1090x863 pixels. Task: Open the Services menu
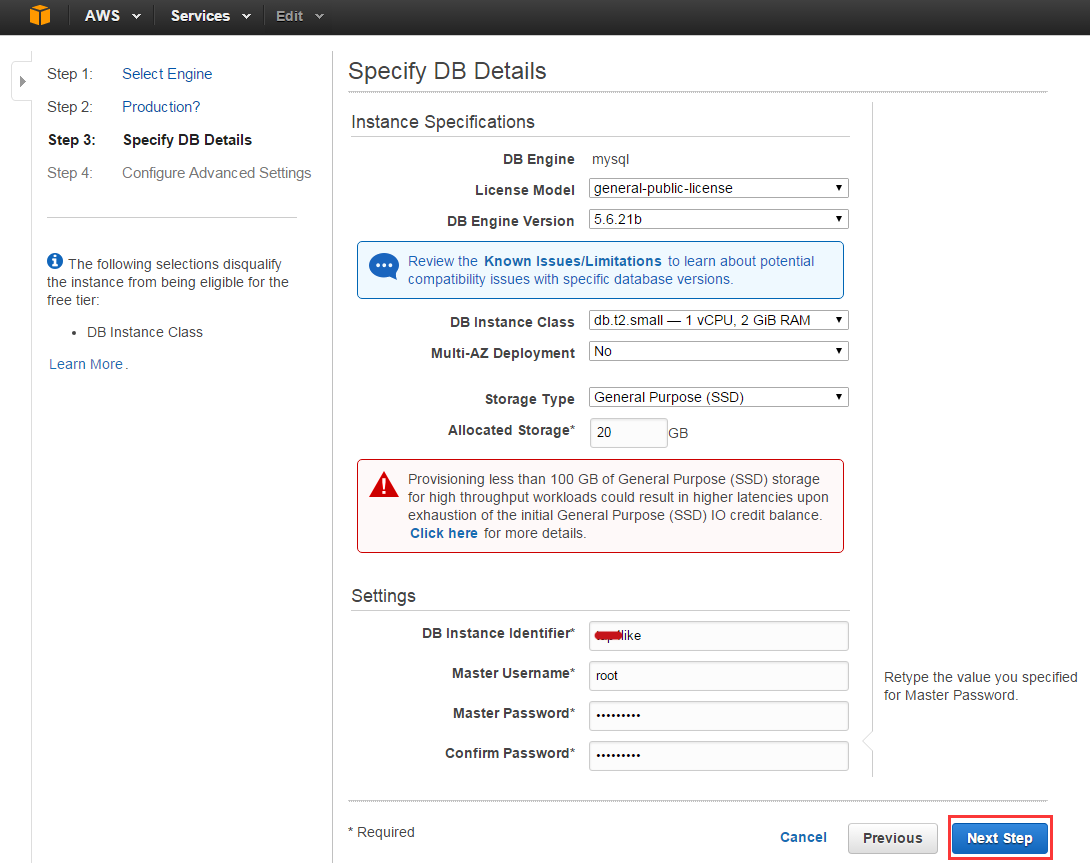211,16
